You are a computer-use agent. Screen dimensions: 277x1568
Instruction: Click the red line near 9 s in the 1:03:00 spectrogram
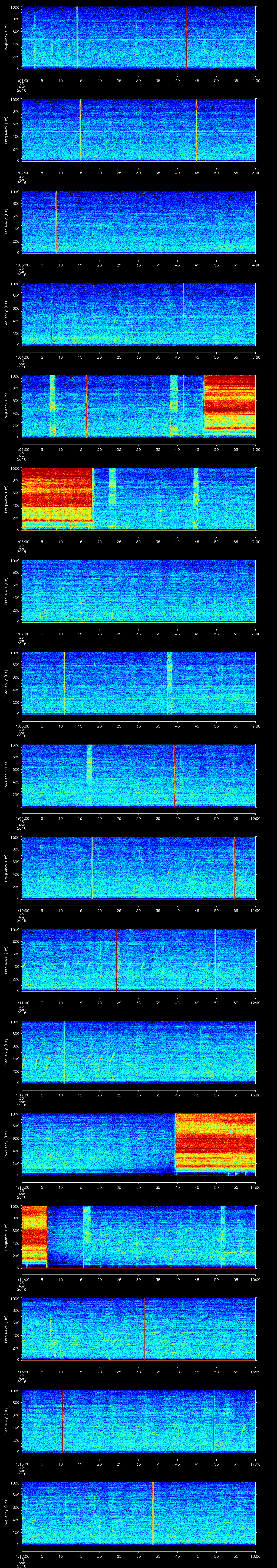(x=56, y=222)
